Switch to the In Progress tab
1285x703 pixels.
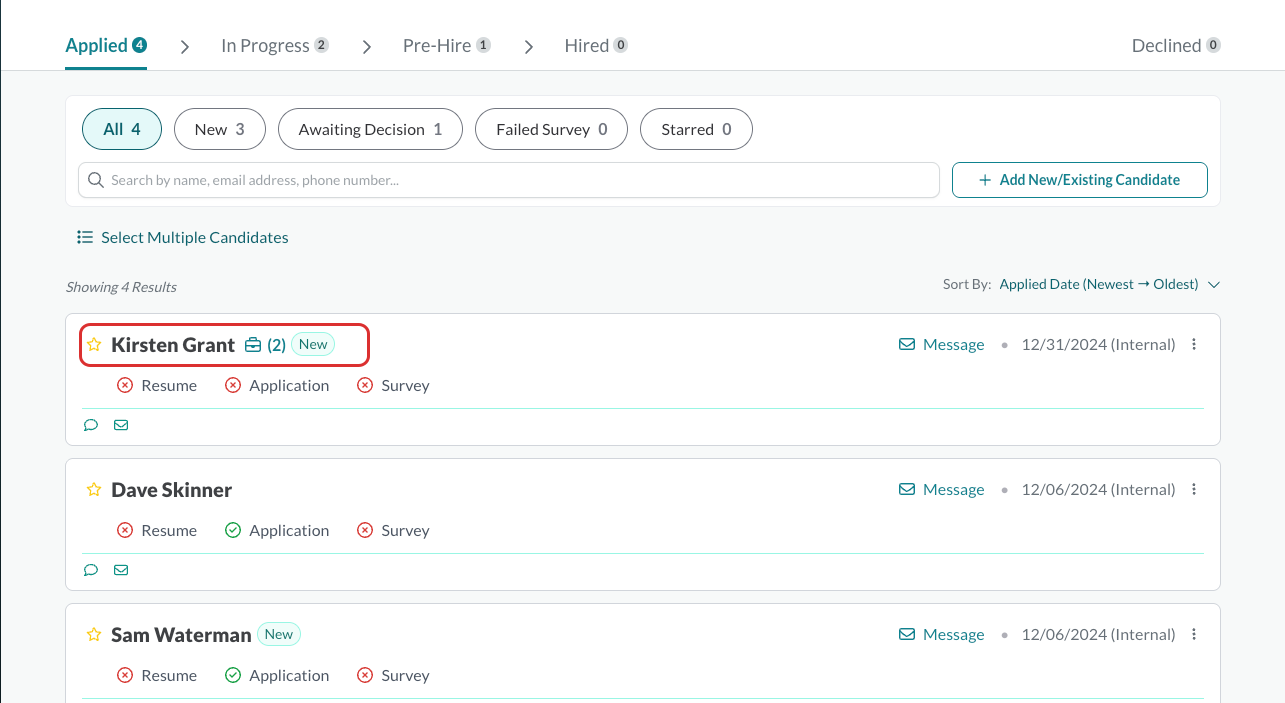(x=275, y=46)
